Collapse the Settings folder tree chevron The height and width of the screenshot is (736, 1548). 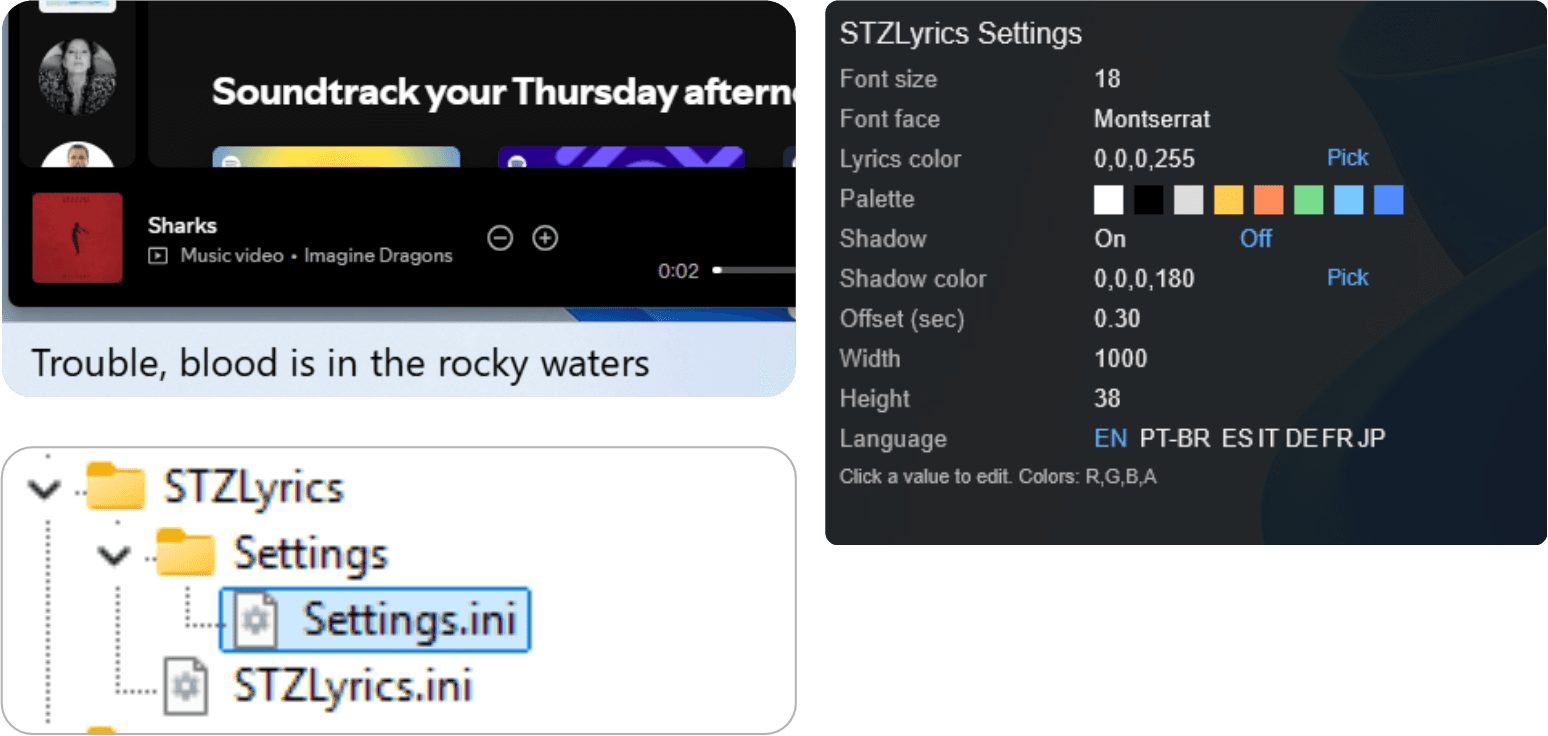tap(116, 555)
